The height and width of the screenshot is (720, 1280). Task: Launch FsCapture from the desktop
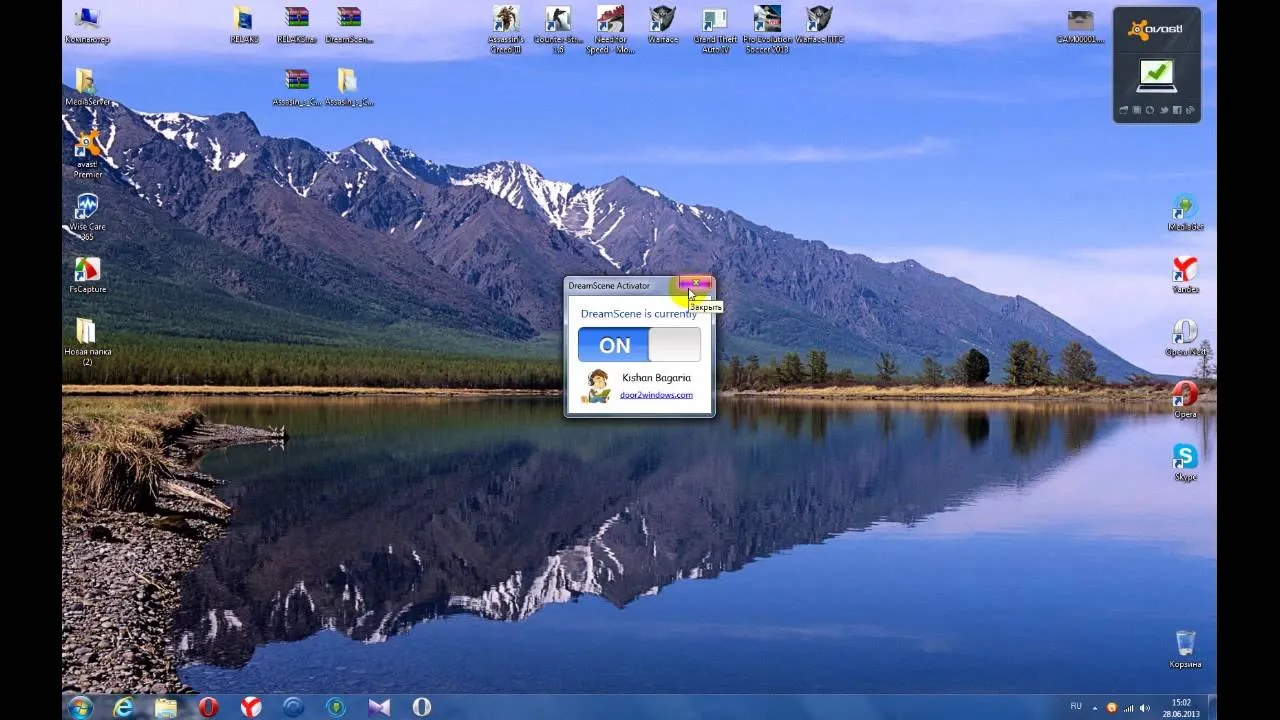pos(87,275)
